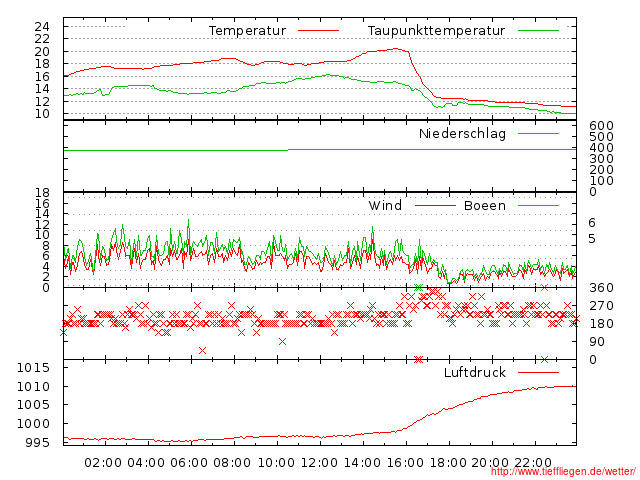Click the red Temperatur legend line

click(318, 31)
